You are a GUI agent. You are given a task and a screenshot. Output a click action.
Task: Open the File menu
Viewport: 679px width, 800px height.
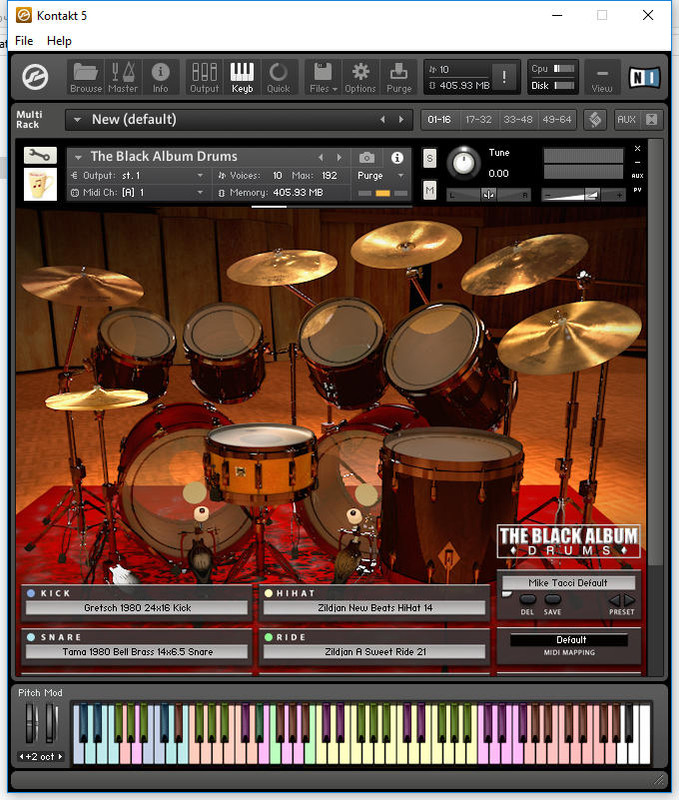(24, 41)
